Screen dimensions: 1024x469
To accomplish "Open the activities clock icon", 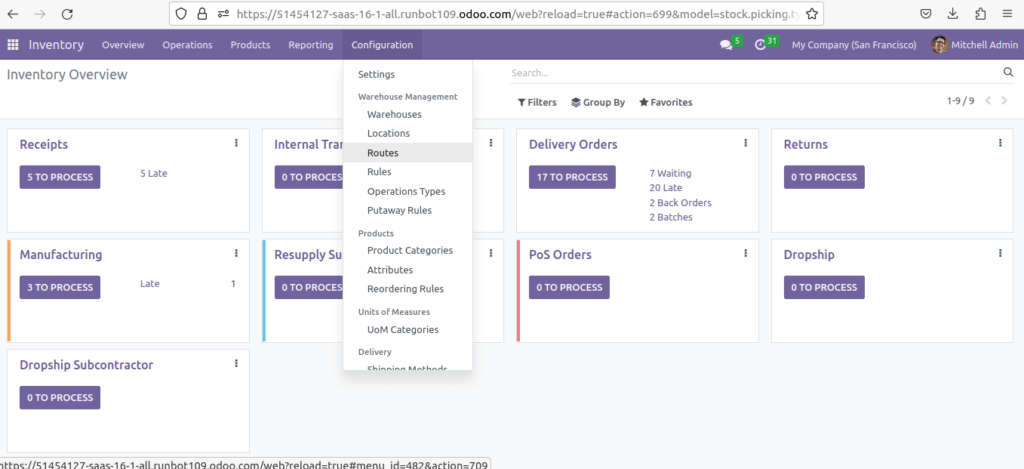I will pos(760,45).
